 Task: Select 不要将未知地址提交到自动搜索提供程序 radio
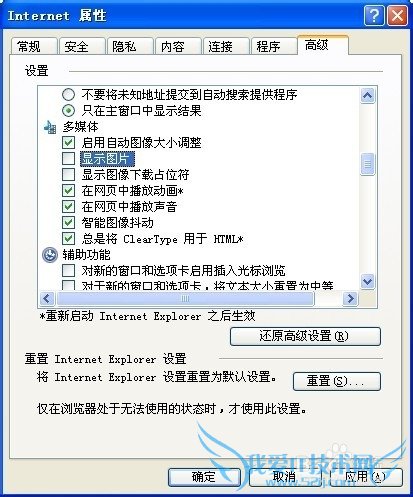point(68,95)
